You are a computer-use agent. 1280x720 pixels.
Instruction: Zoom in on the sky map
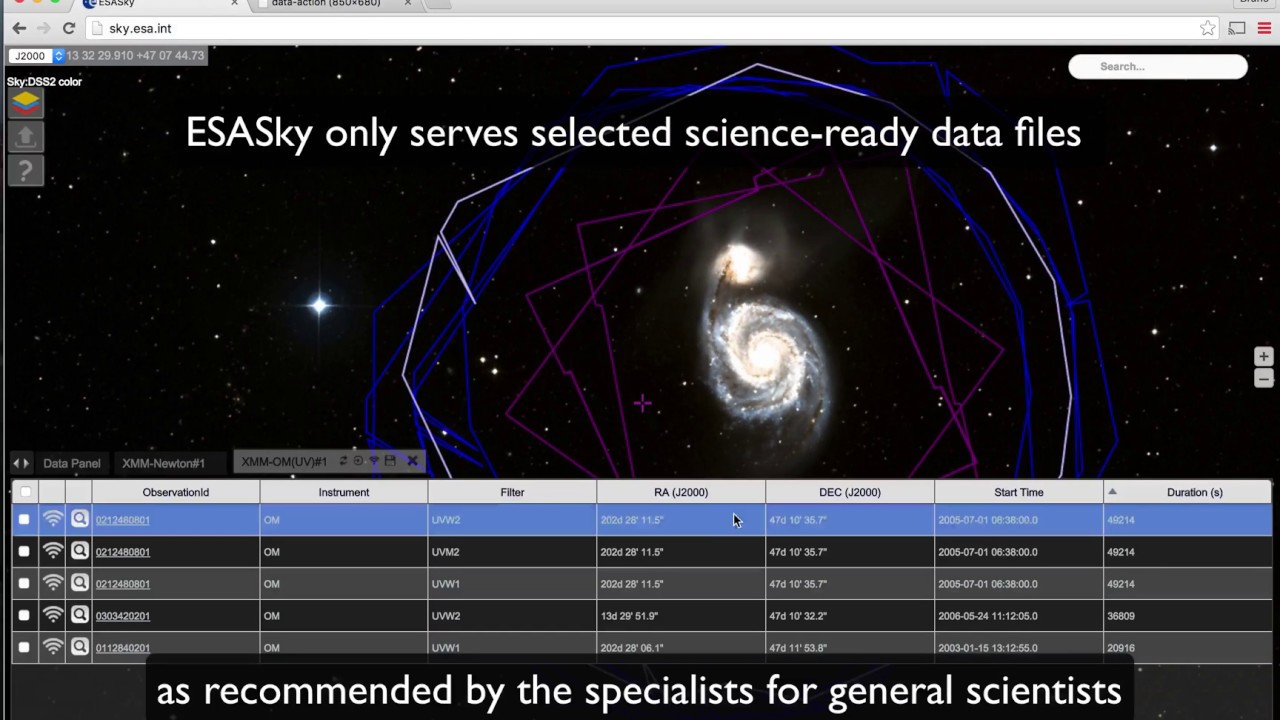pyautogui.click(x=1263, y=357)
